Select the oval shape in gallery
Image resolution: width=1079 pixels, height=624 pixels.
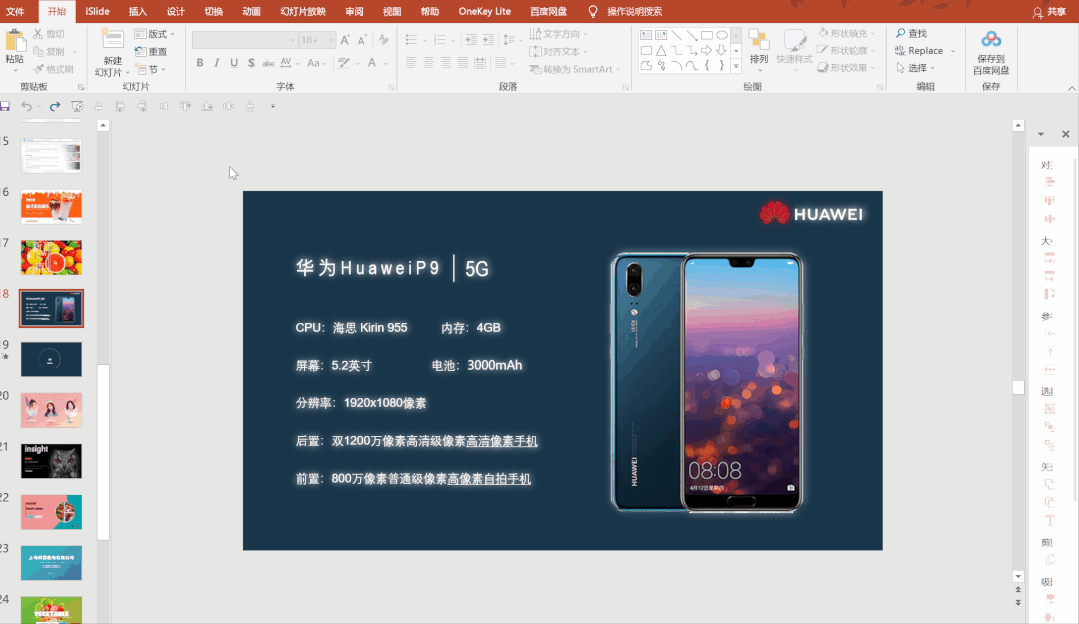pyautogui.click(x=722, y=35)
